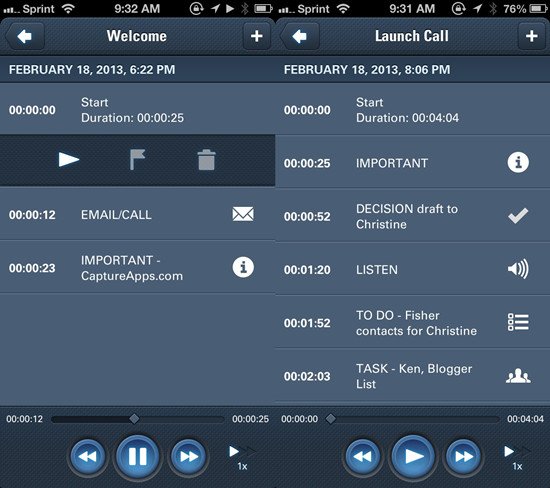
Task: Tap the plus button on Launch Call screen
Action: [532, 36]
